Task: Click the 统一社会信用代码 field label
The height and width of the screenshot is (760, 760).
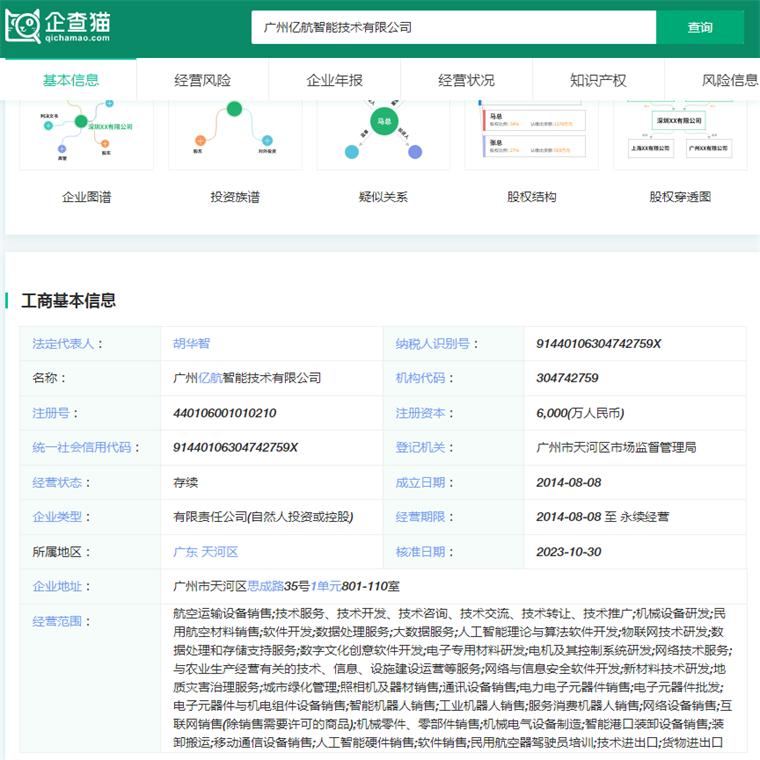Action: (82, 447)
